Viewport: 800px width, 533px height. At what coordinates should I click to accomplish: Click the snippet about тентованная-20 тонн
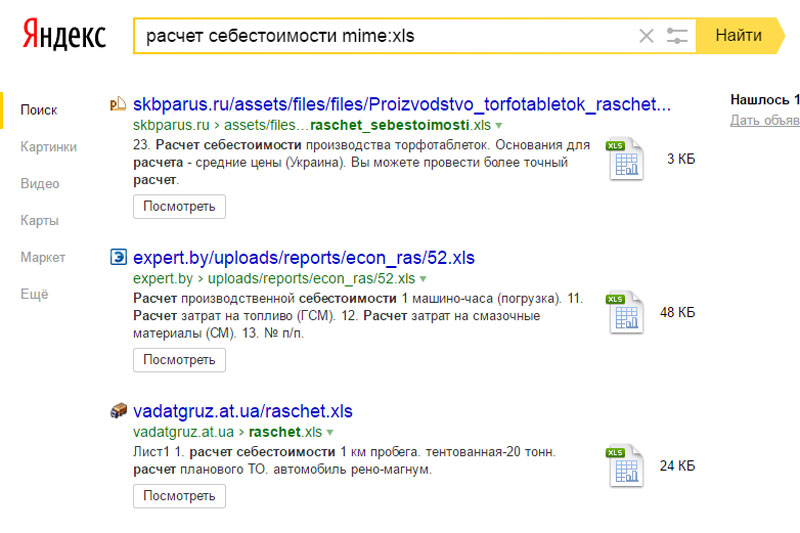point(344,461)
